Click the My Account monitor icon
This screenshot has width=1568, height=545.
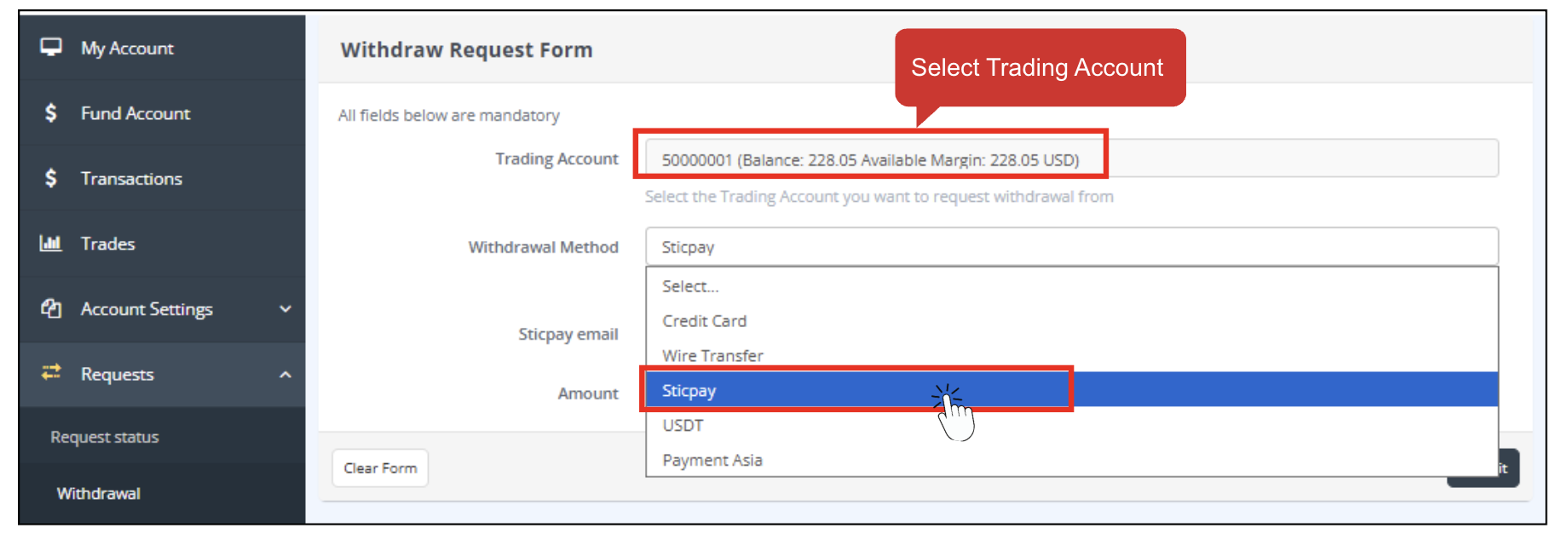pyautogui.click(x=51, y=48)
